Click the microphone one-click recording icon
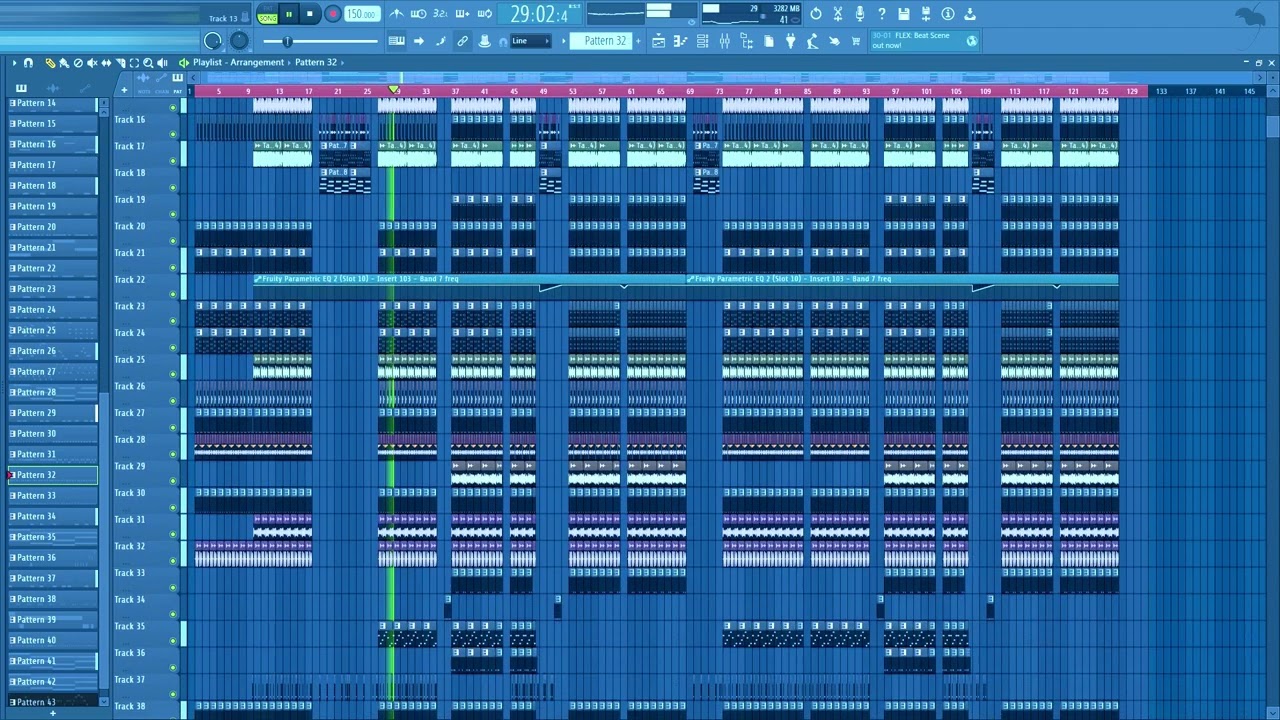Viewport: 1280px width, 720px height. 859,14
